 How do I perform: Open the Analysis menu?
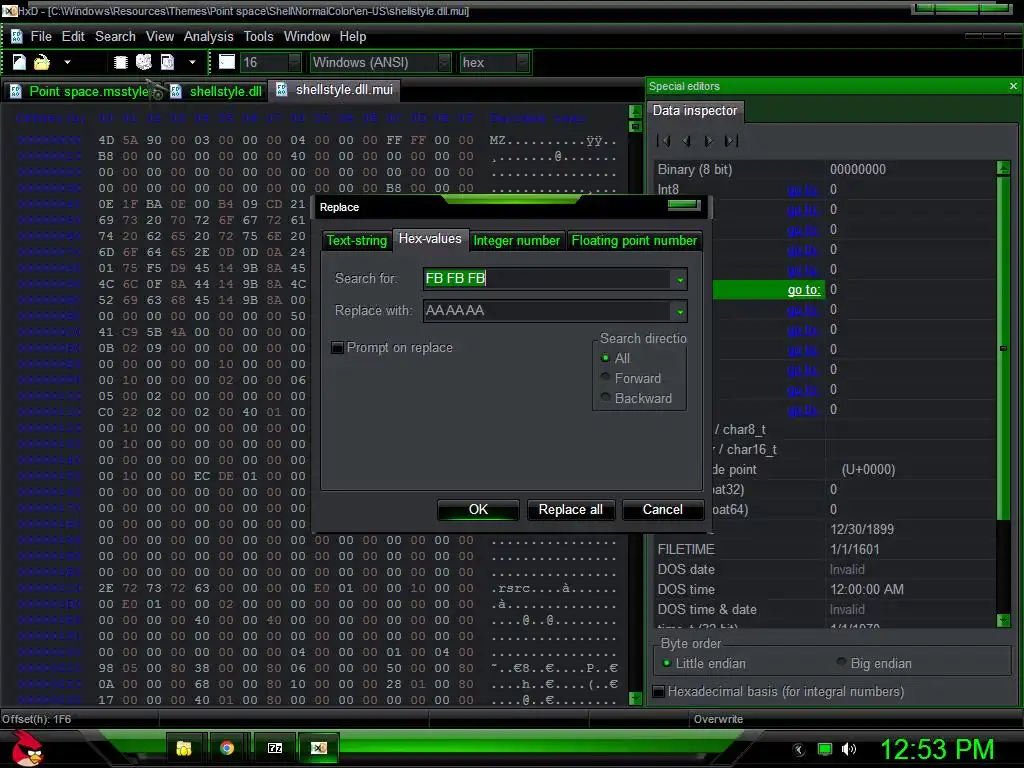[208, 37]
